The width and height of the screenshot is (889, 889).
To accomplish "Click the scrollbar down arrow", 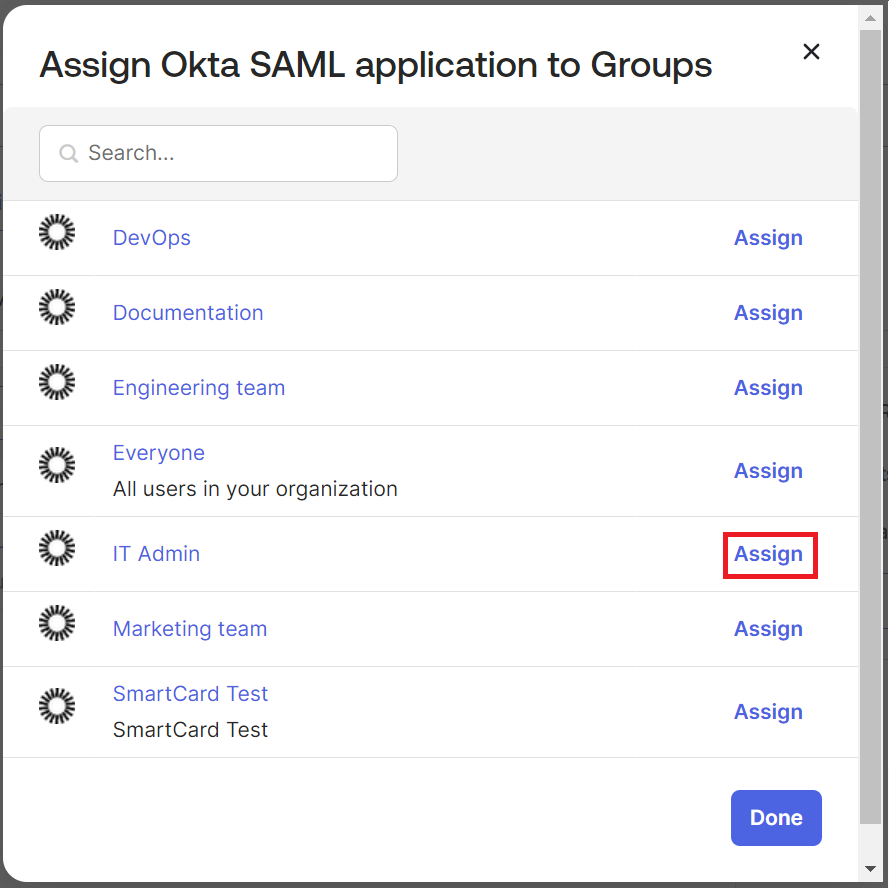I will pos(871,868).
